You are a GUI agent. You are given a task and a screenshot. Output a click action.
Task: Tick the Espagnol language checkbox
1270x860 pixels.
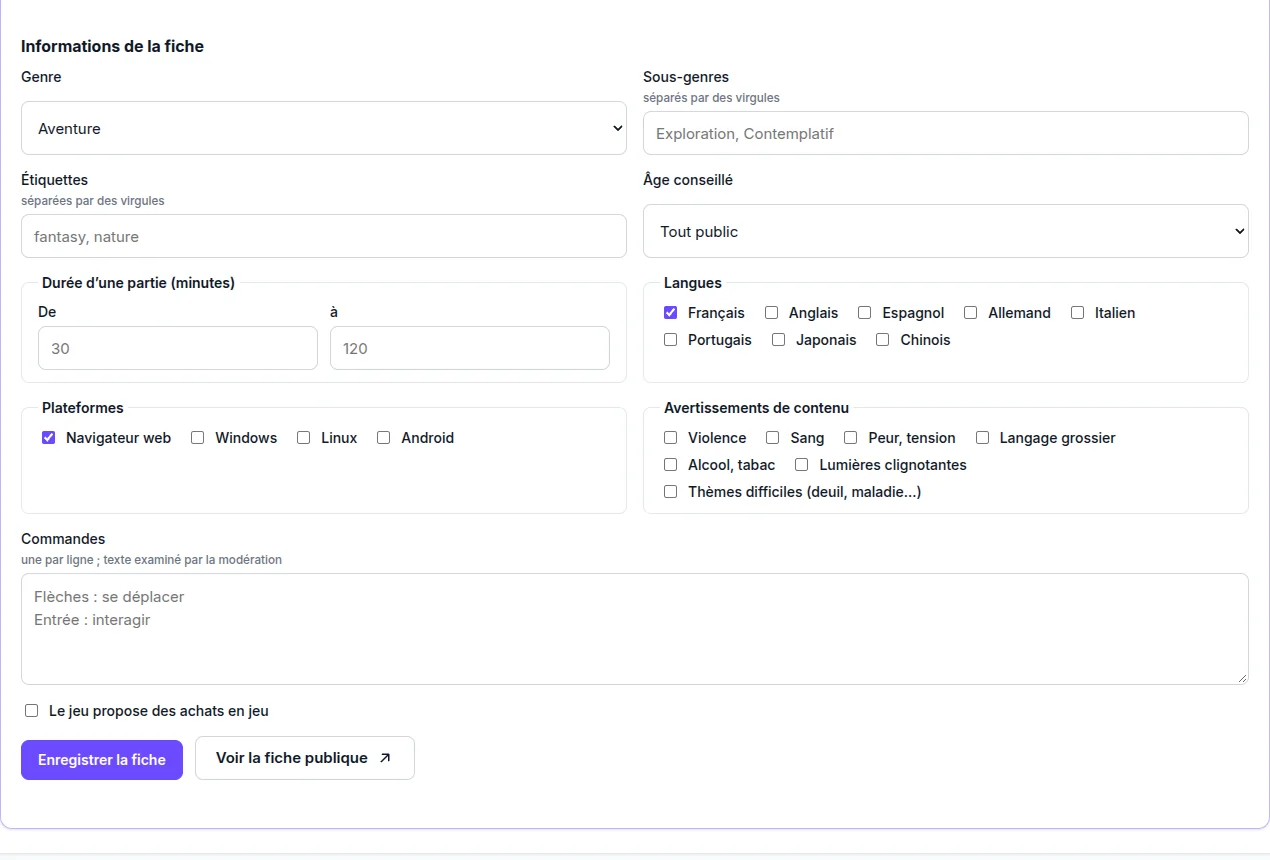tap(865, 313)
